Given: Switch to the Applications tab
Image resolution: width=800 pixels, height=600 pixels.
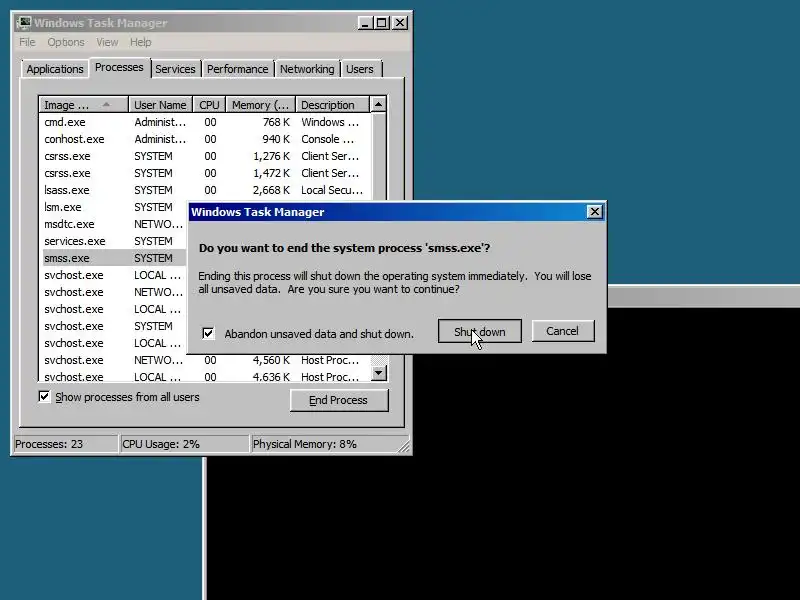Looking at the screenshot, I should [55, 69].
